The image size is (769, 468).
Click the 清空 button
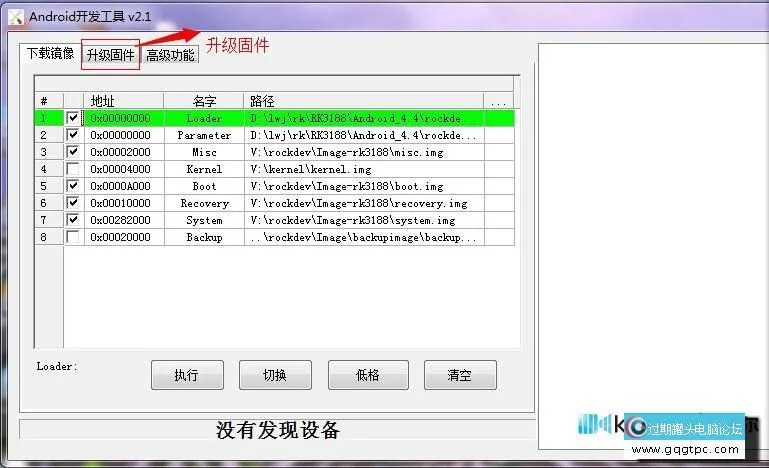click(460, 375)
